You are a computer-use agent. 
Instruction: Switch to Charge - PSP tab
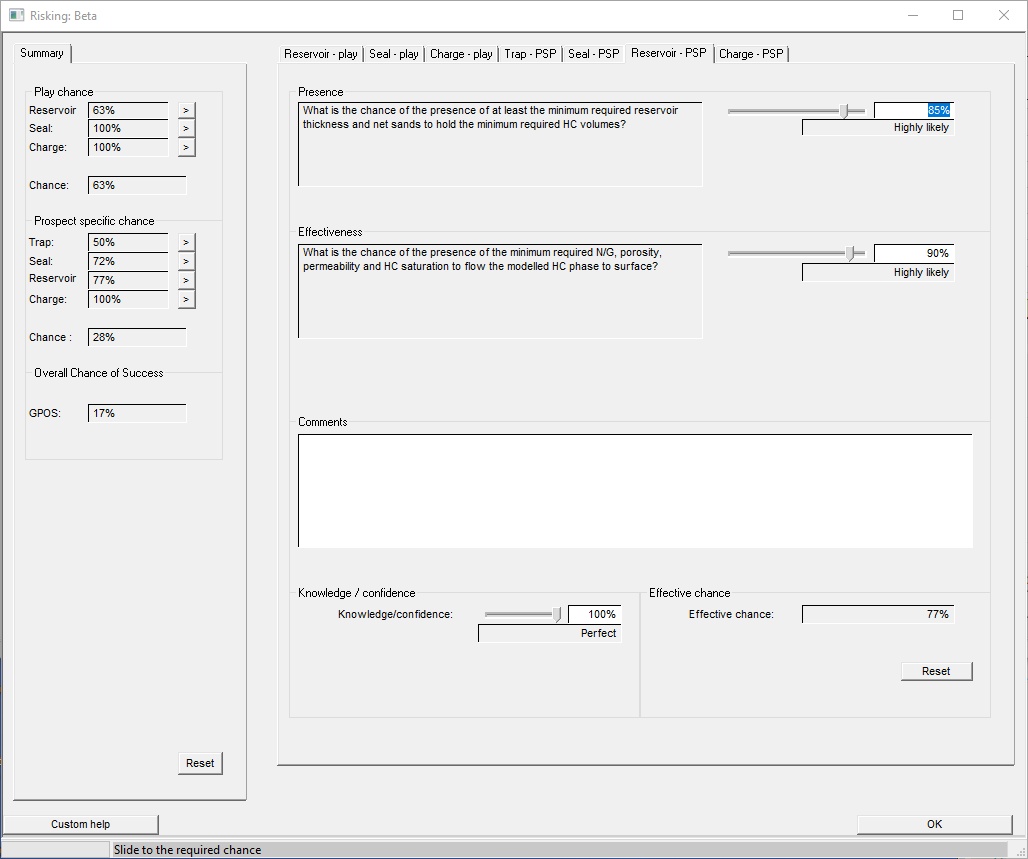click(751, 54)
